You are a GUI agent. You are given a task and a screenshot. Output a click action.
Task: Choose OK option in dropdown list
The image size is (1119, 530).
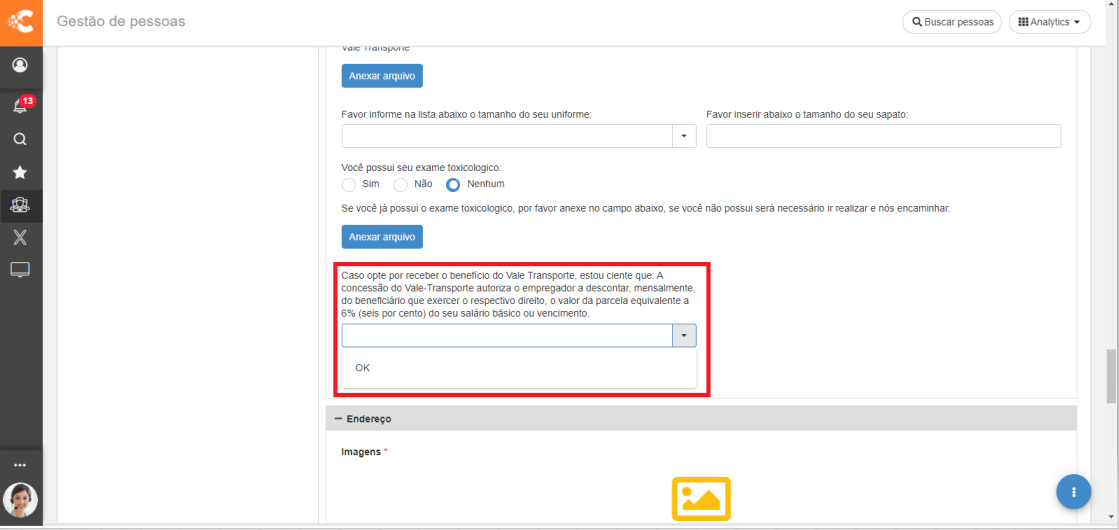coord(363,368)
